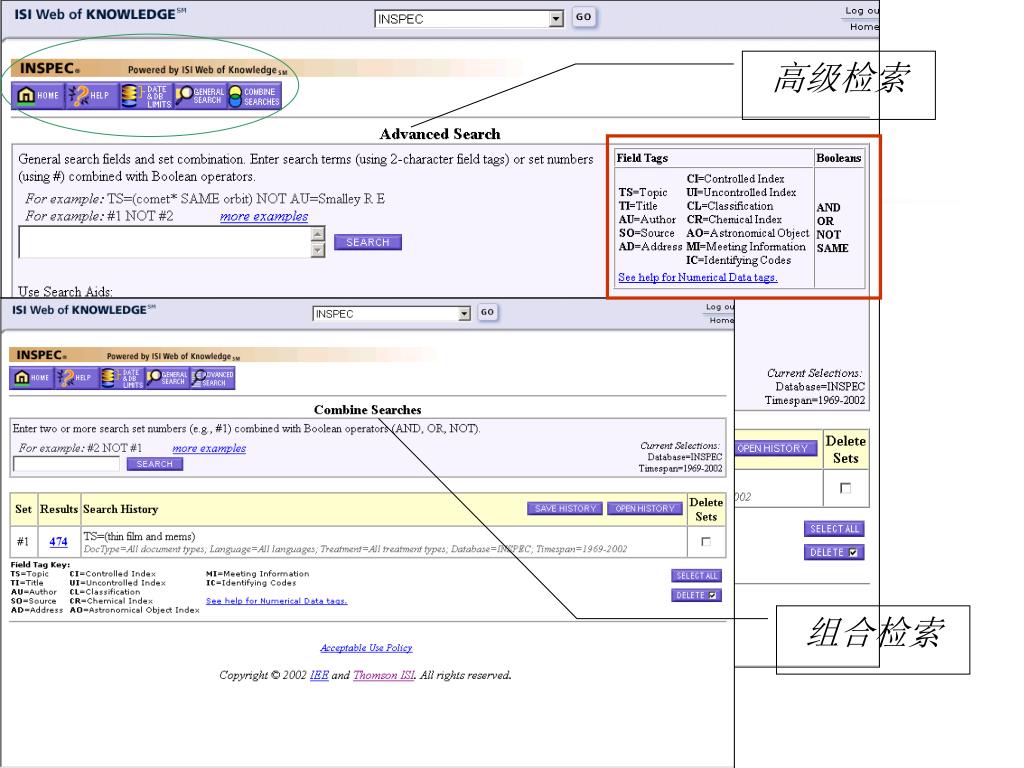Open 'See help for Numerical Data tags' in Field Tags box
This screenshot has height=768, width=1024.
click(697, 277)
